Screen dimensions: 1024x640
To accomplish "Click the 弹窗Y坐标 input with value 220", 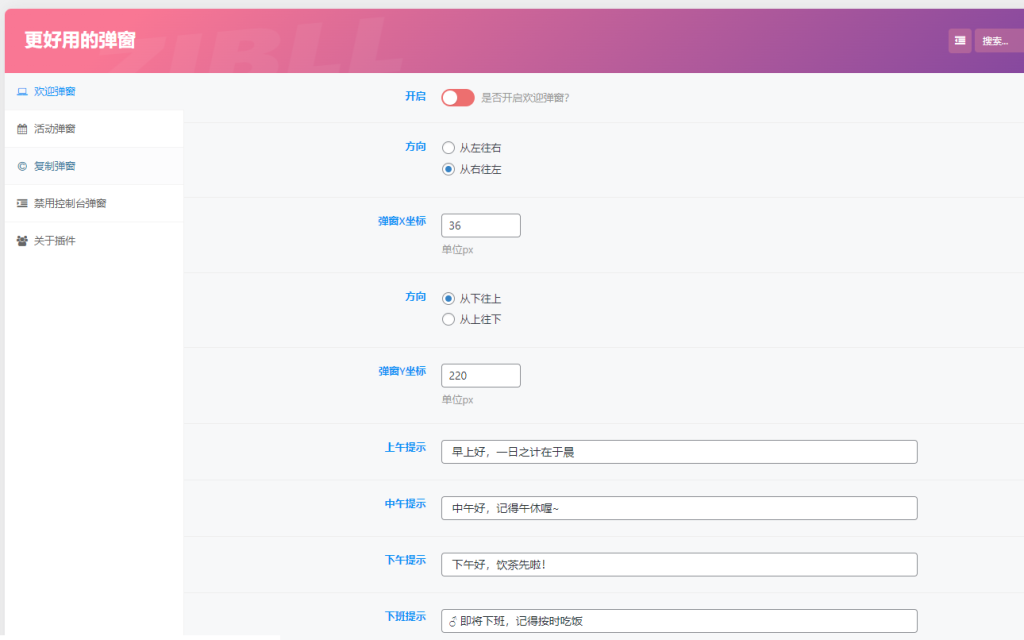I will [x=481, y=376].
